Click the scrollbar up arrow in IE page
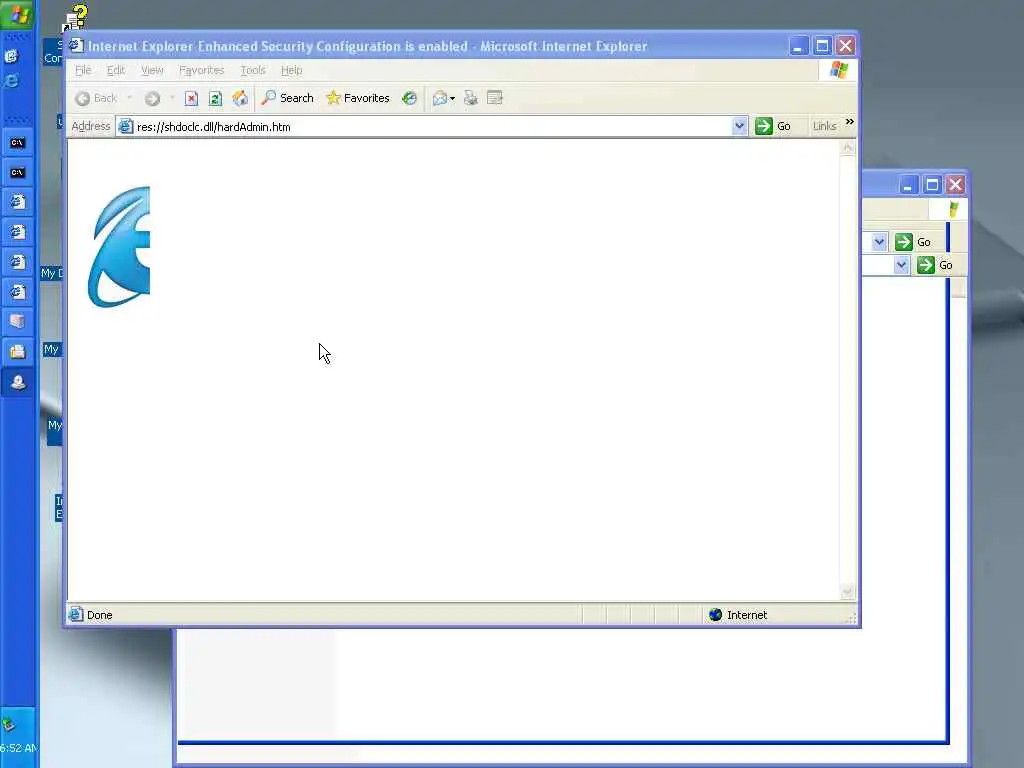The height and width of the screenshot is (768, 1024). (847, 148)
